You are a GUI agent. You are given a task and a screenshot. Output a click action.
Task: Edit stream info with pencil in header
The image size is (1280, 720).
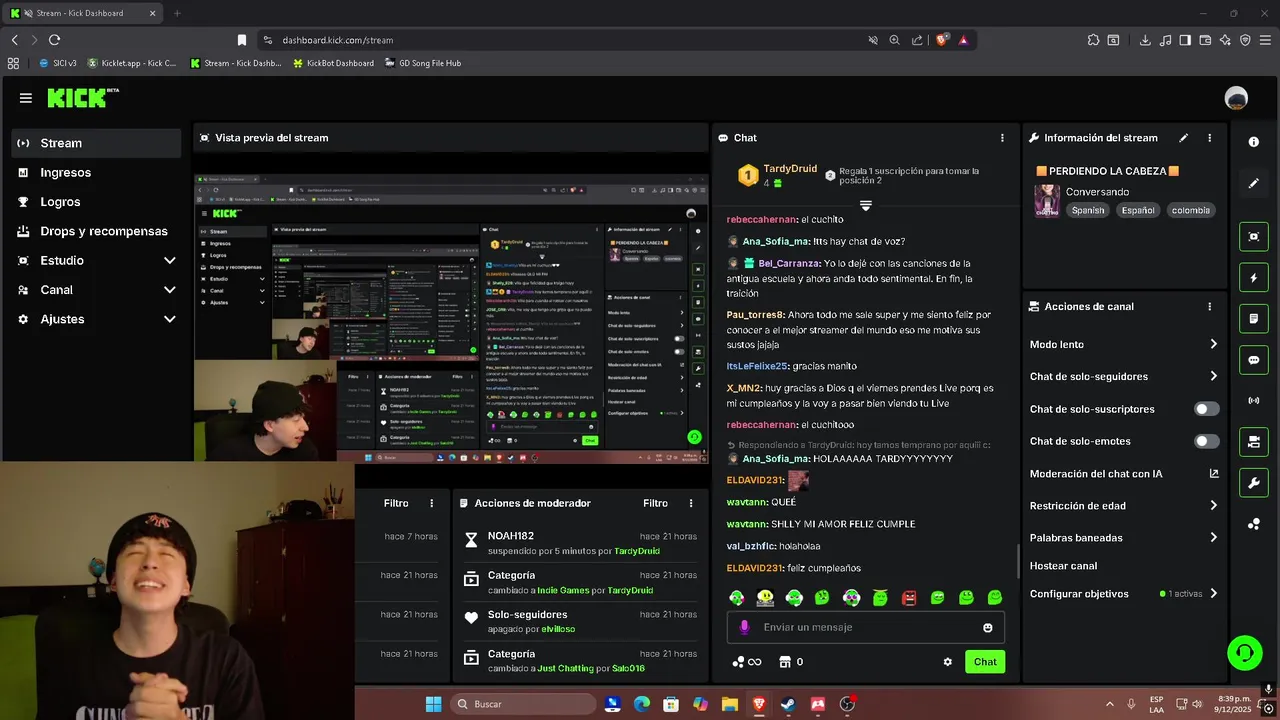(x=1184, y=138)
